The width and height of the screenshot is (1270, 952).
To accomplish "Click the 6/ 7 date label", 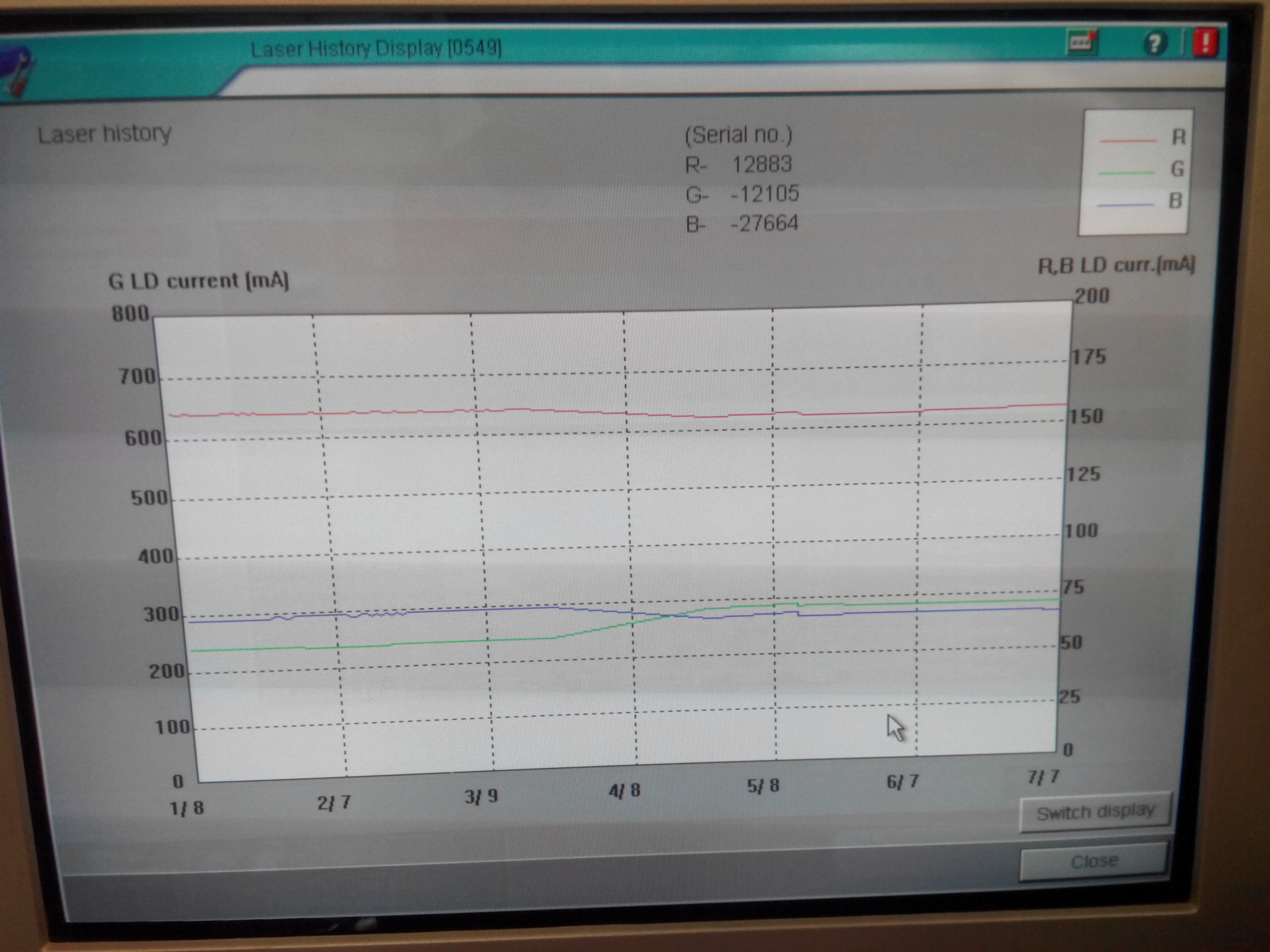I will (x=903, y=781).
